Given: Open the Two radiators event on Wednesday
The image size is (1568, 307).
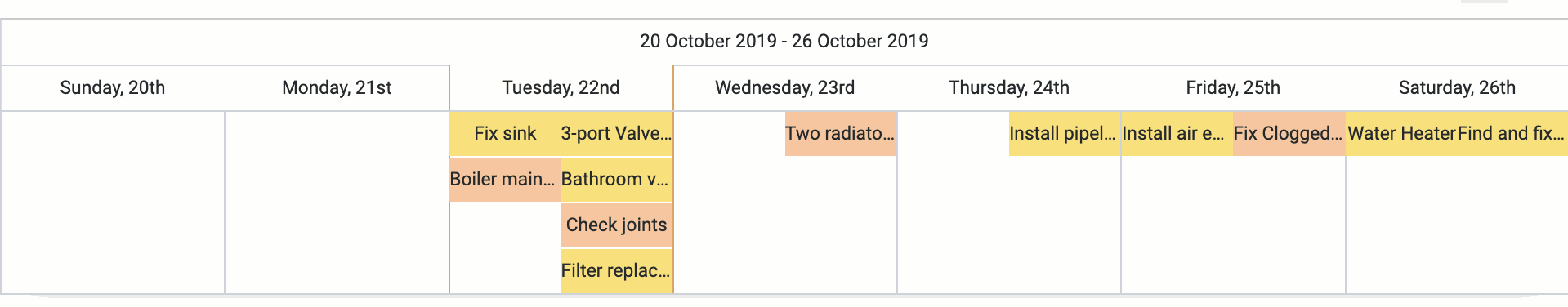Looking at the screenshot, I should click(x=841, y=134).
